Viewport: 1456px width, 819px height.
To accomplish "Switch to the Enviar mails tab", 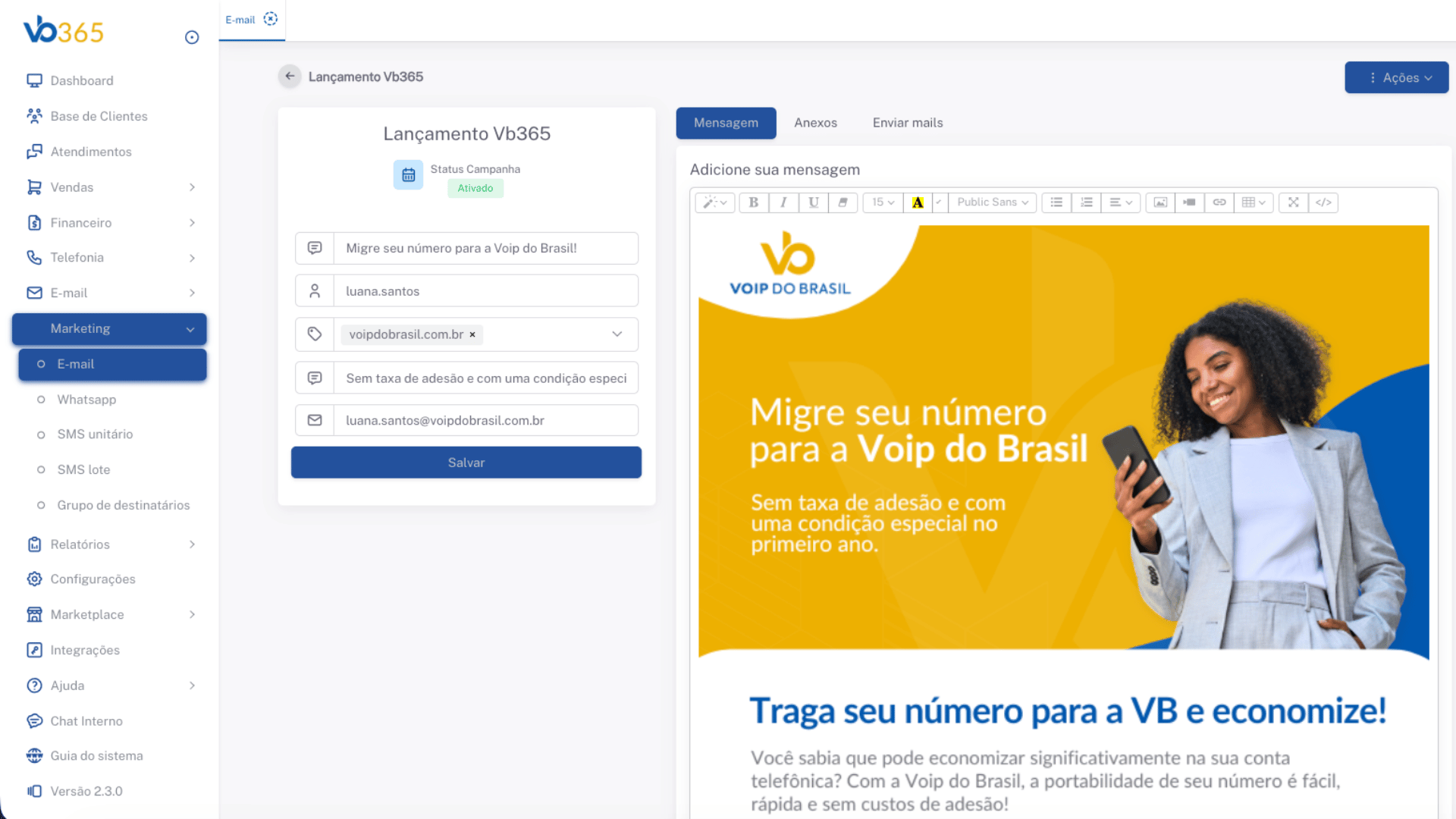I will [x=908, y=123].
